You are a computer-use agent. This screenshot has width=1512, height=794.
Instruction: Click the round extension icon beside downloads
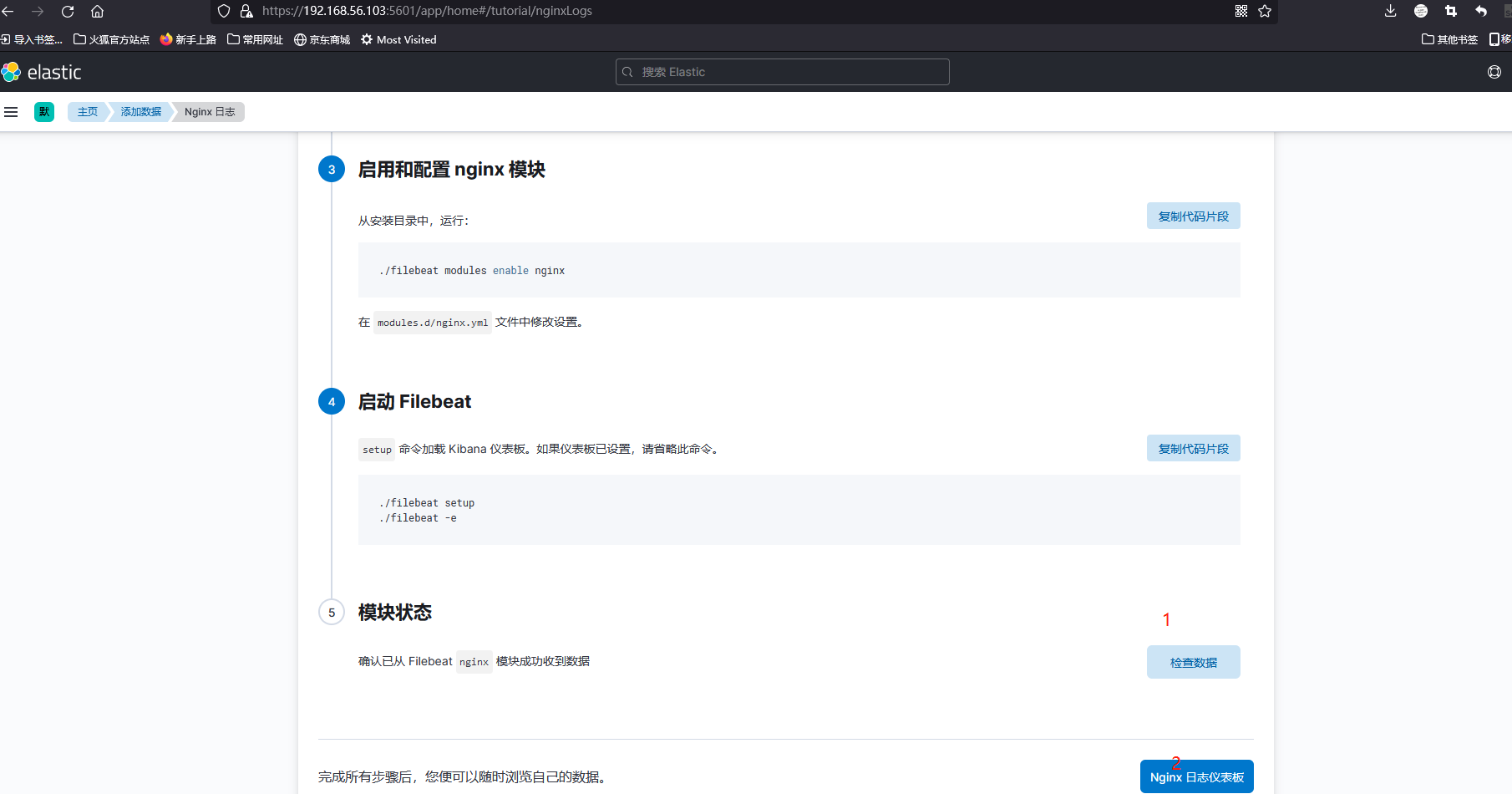tap(1421, 11)
